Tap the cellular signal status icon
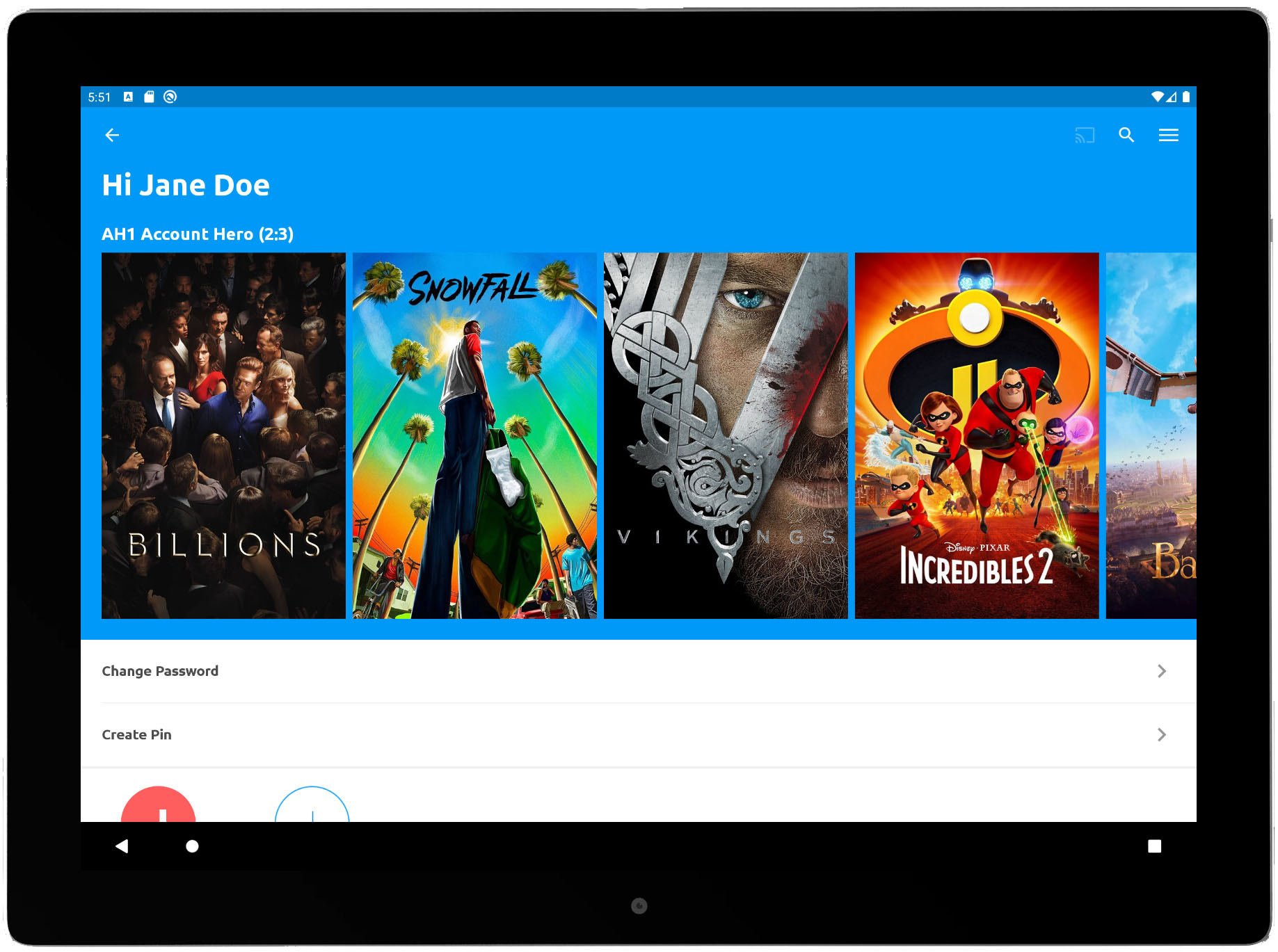This screenshot has width=1278, height=952. (x=1172, y=97)
